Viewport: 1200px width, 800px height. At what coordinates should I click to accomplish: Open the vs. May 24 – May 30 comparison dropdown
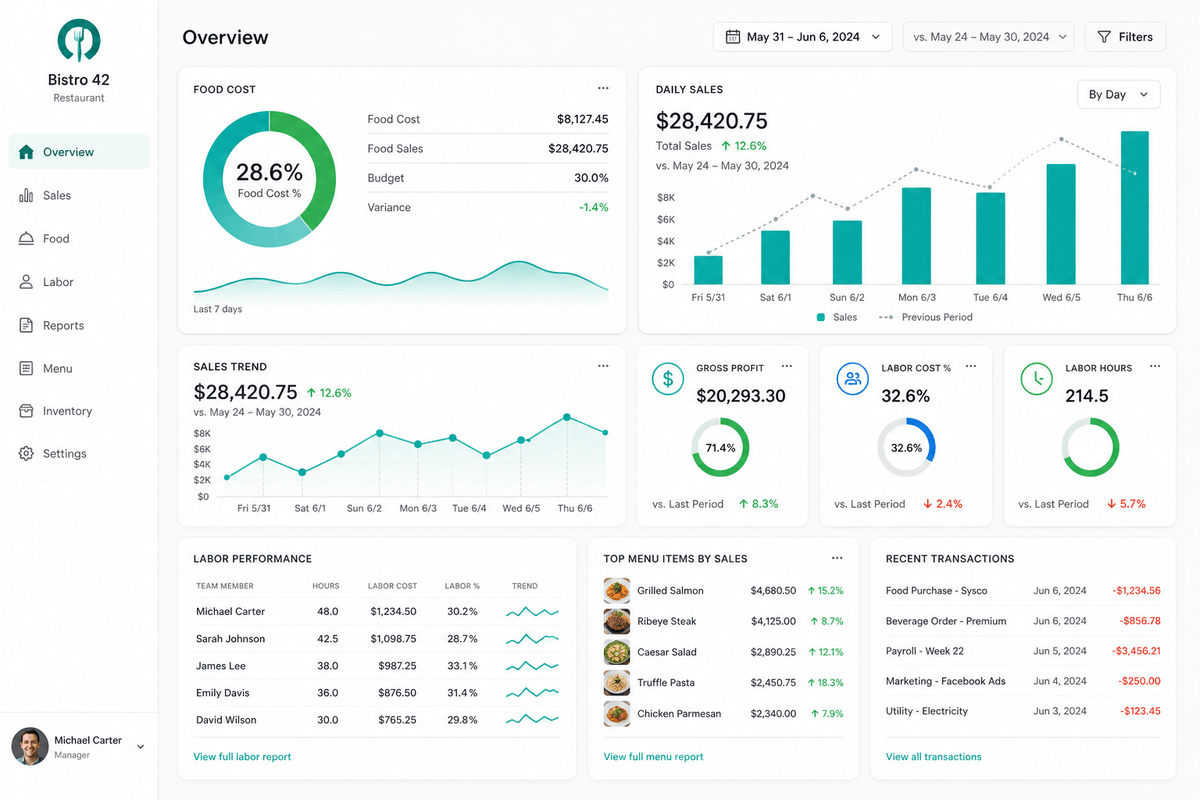[x=988, y=37]
